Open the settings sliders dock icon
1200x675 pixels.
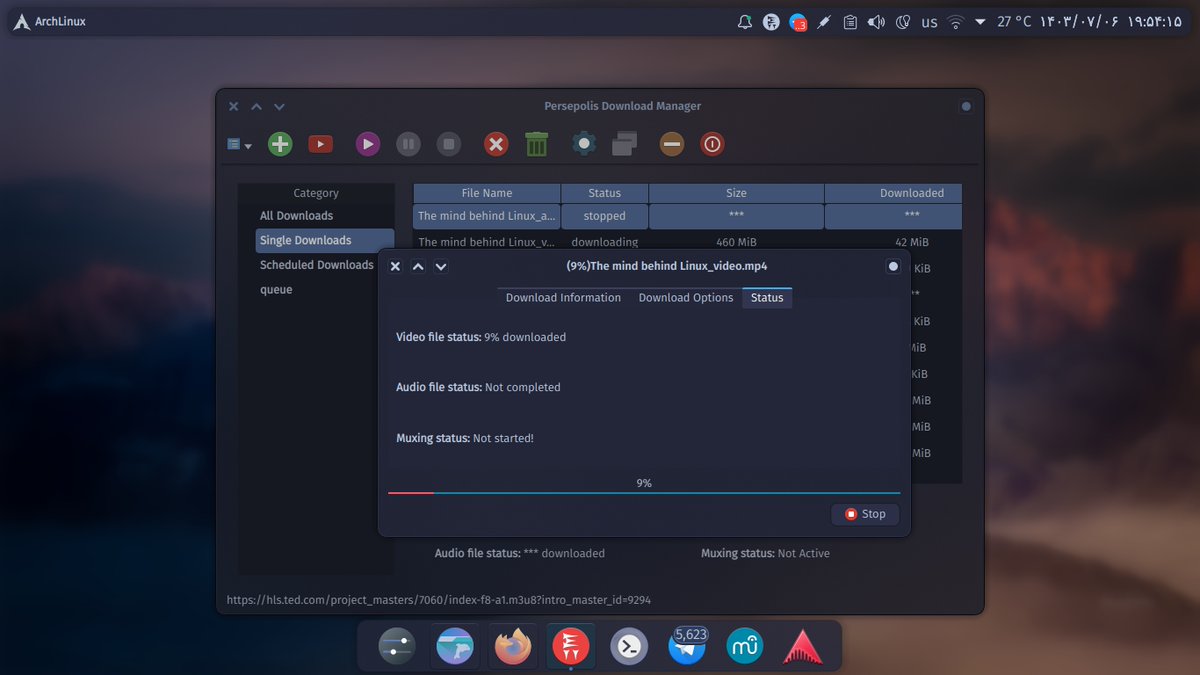[x=397, y=647]
